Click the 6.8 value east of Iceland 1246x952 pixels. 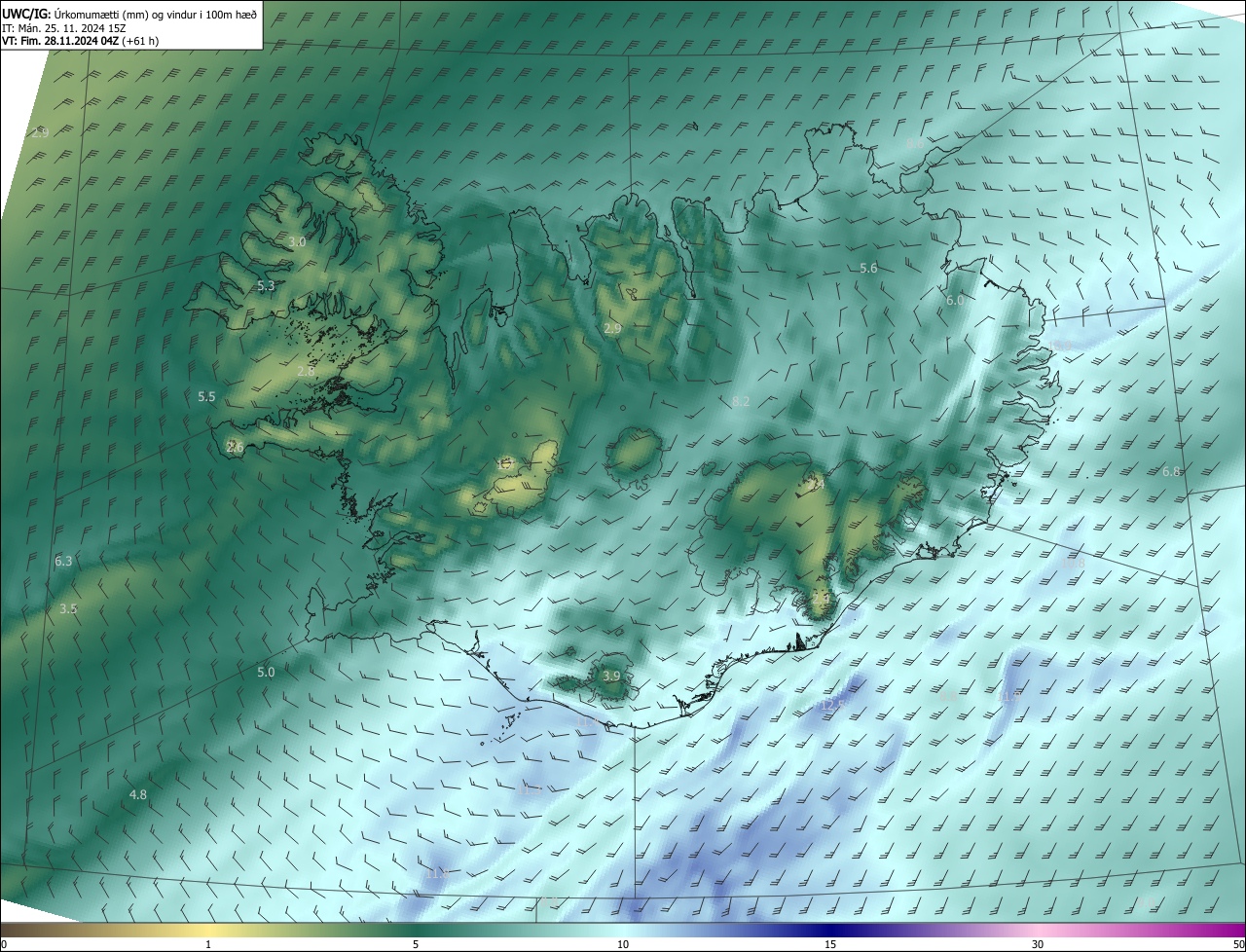point(1171,472)
